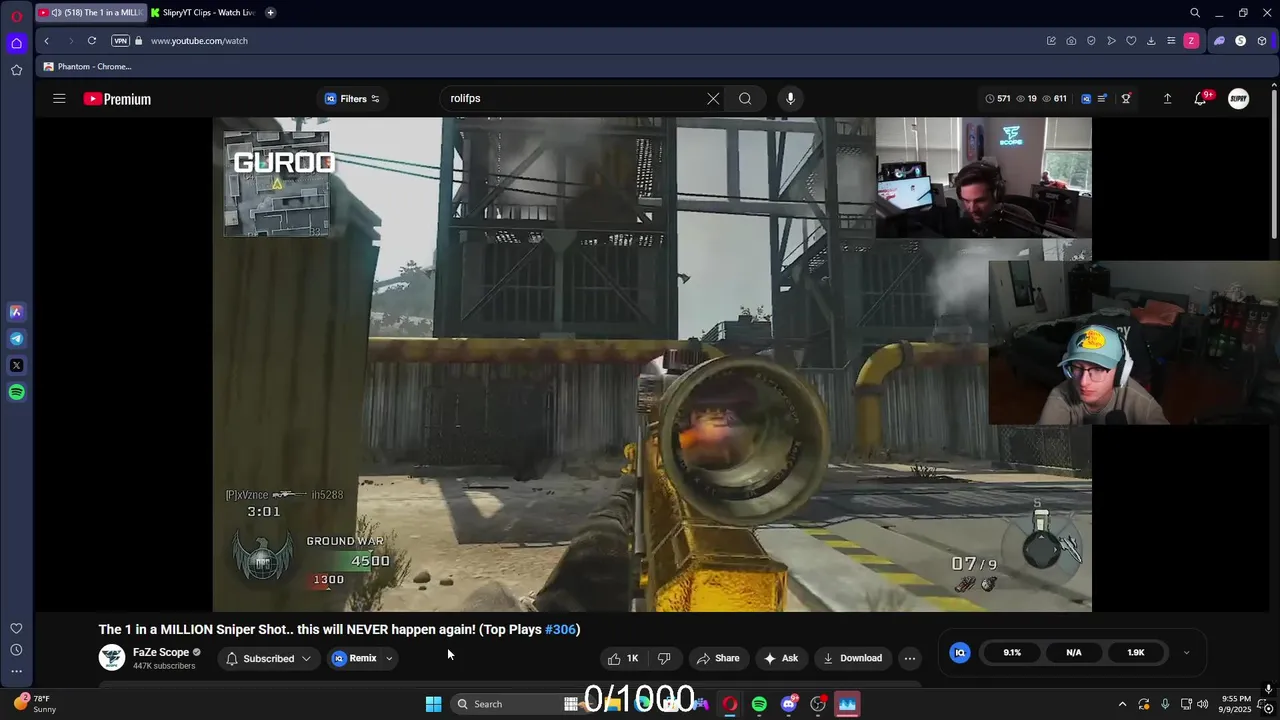Click the edit page icon in address bar
The height and width of the screenshot is (720, 1280).
[x=1051, y=41]
